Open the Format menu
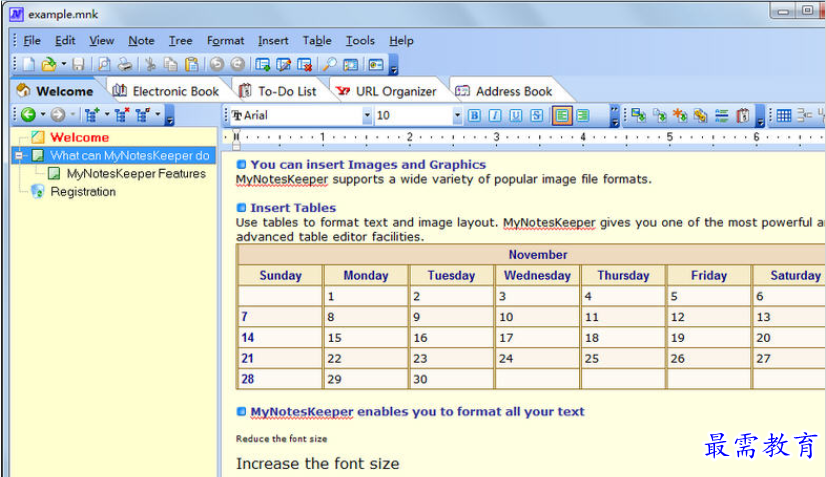This screenshot has height=477, width=826. click(225, 41)
